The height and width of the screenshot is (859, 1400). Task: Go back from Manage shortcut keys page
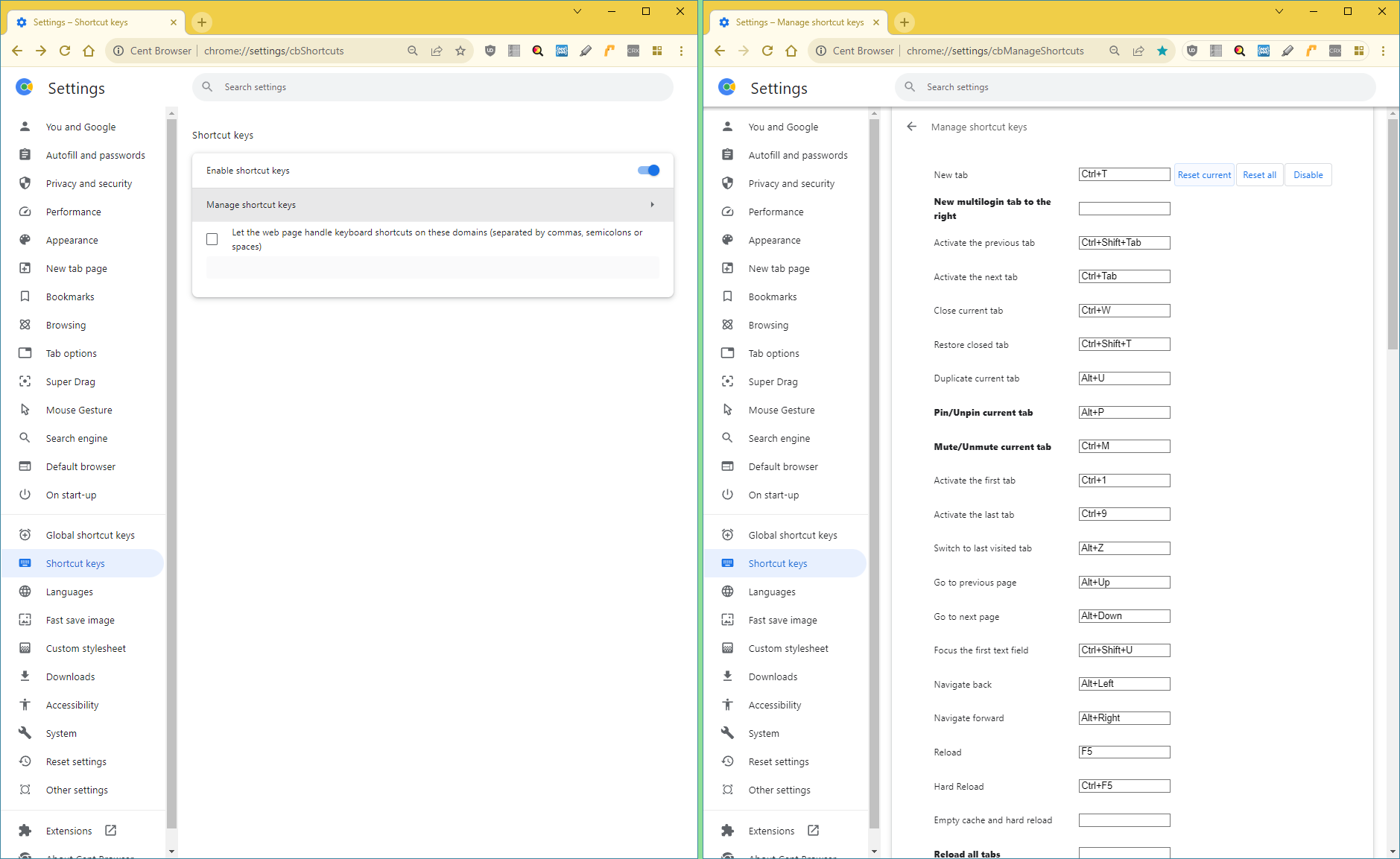pos(911,127)
